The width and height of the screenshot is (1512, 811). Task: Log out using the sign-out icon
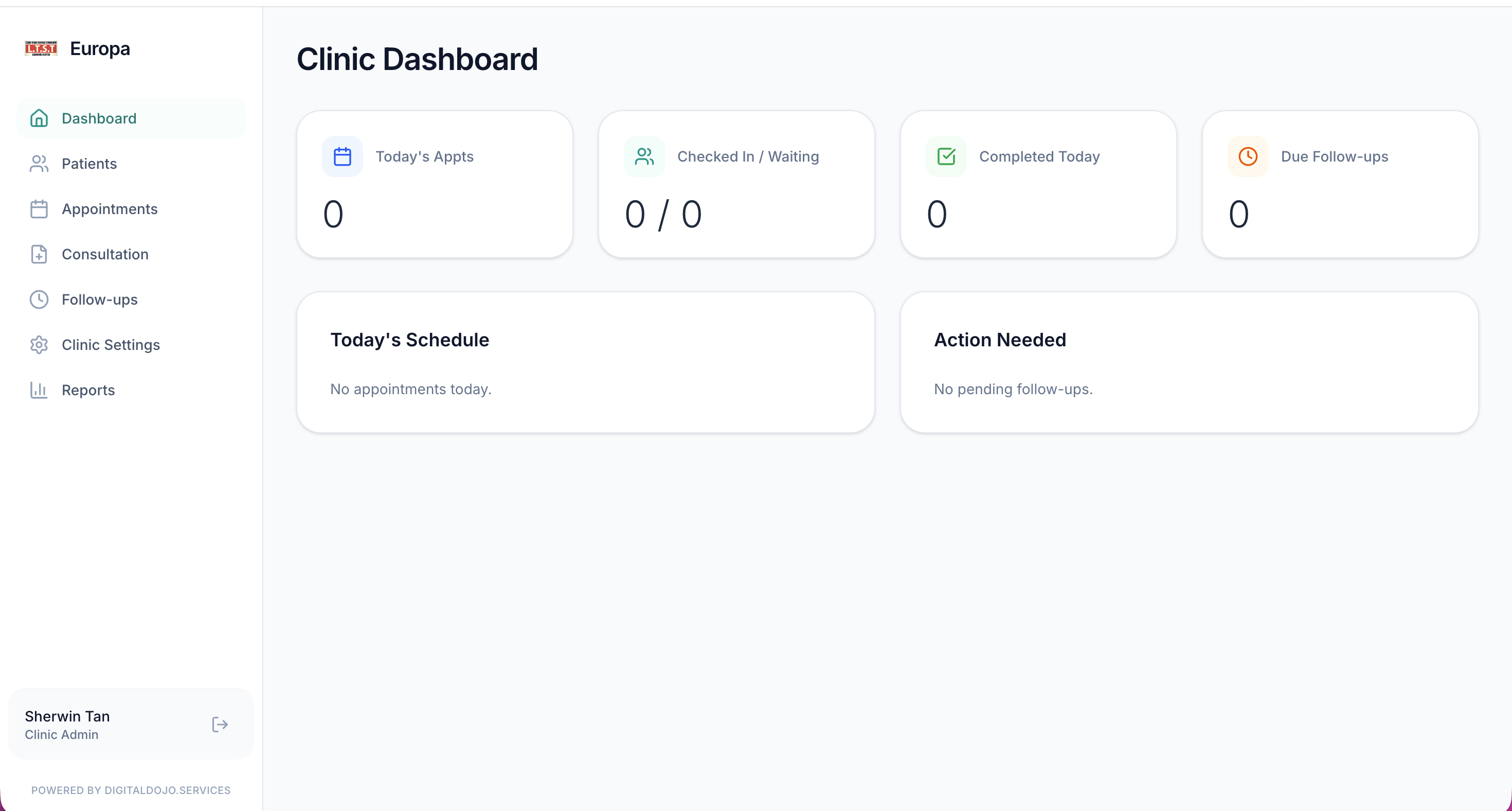tap(220, 724)
